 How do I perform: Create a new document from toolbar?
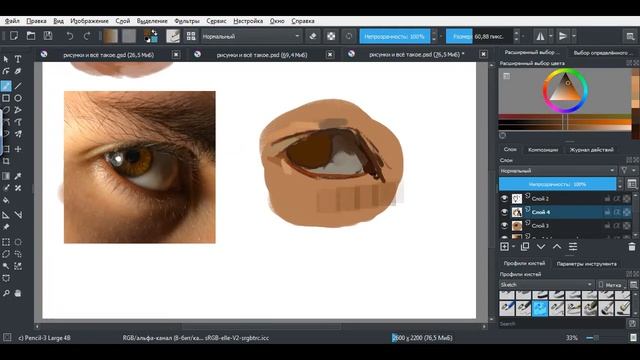click(x=14, y=36)
